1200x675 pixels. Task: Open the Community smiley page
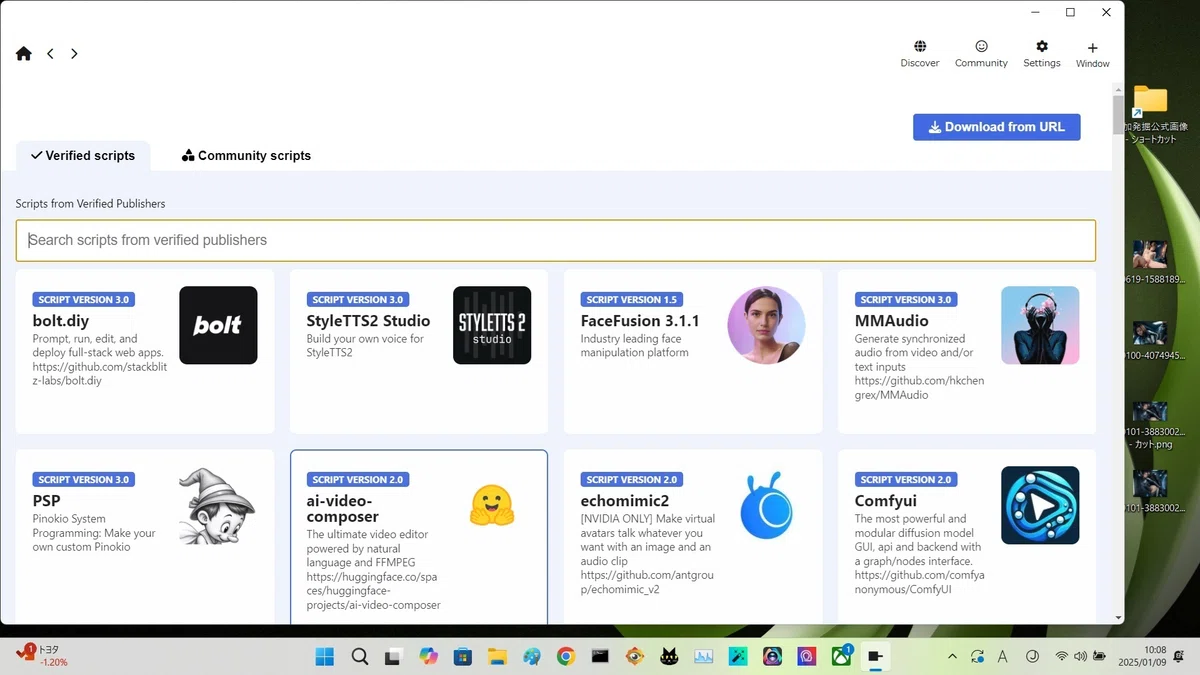pyautogui.click(x=981, y=54)
